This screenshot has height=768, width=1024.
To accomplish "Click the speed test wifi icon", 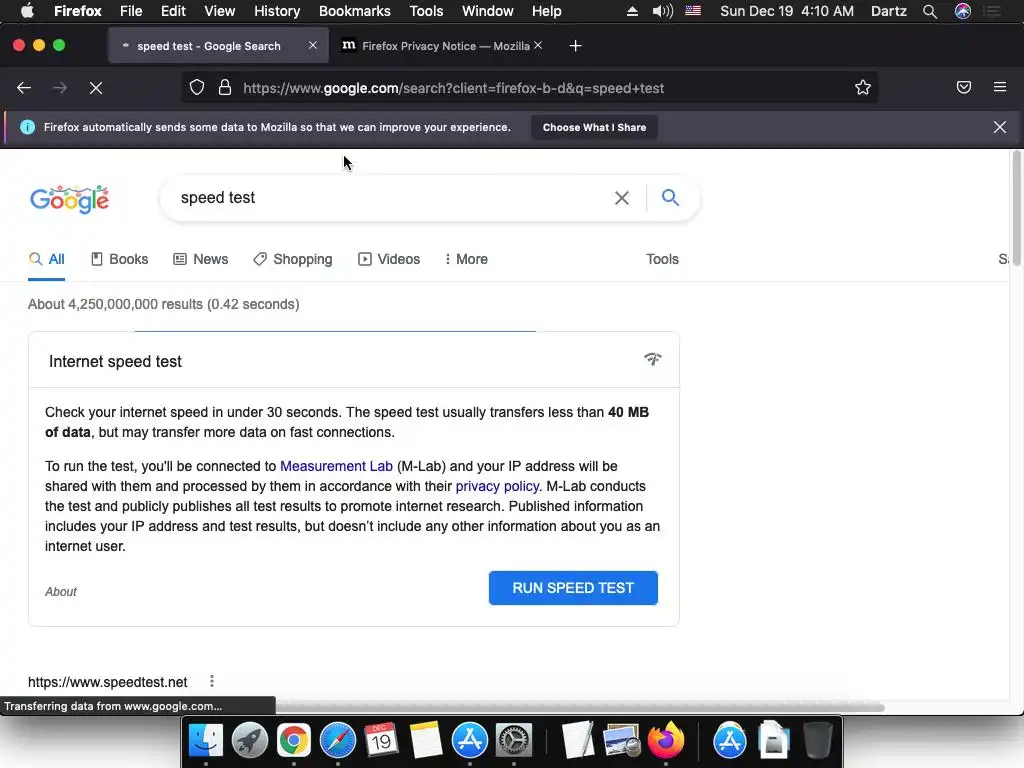I will click(652, 359).
